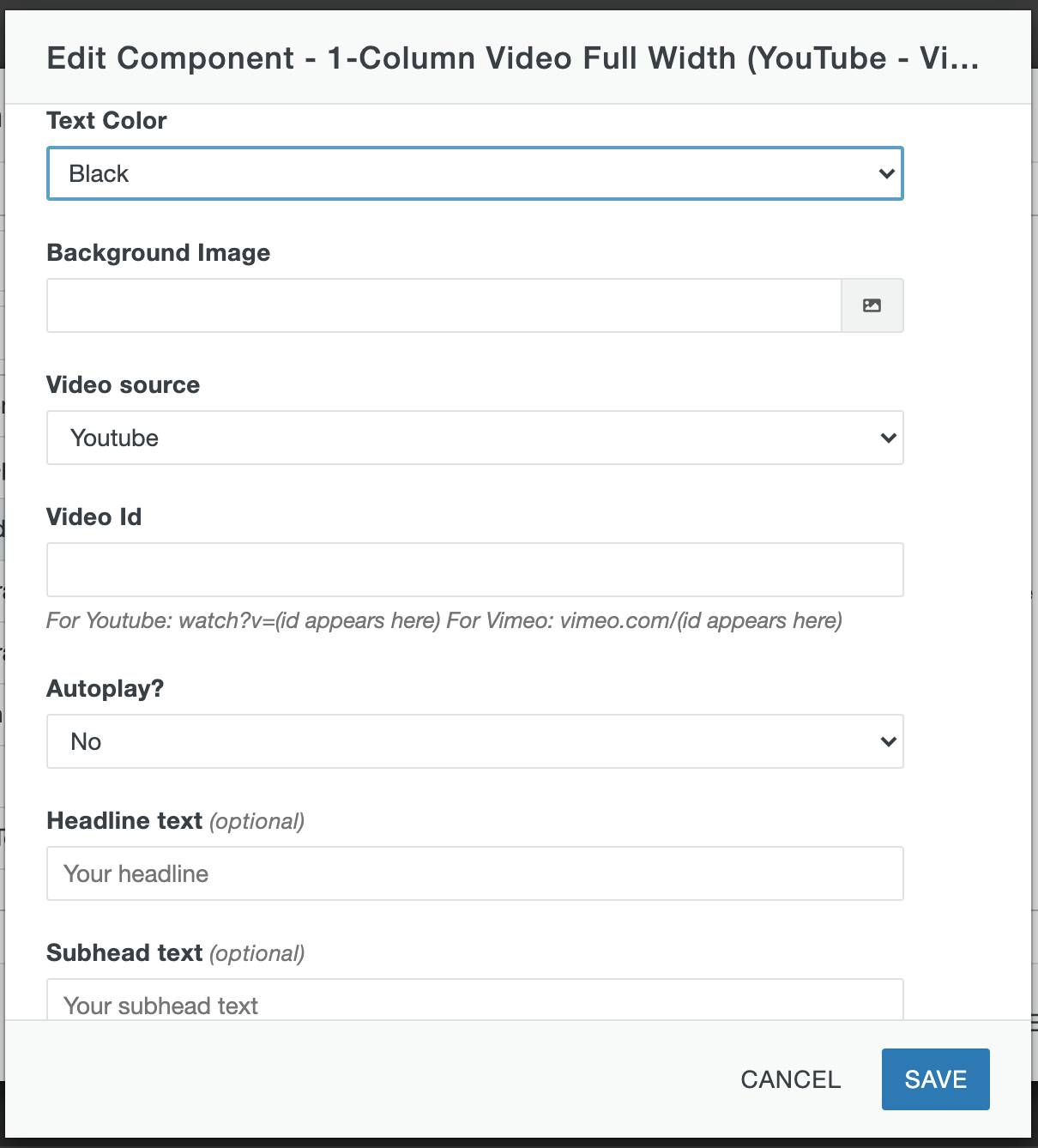Click the Your headline placeholder field
Screen dimensions: 1038x1148
[x=474, y=873]
